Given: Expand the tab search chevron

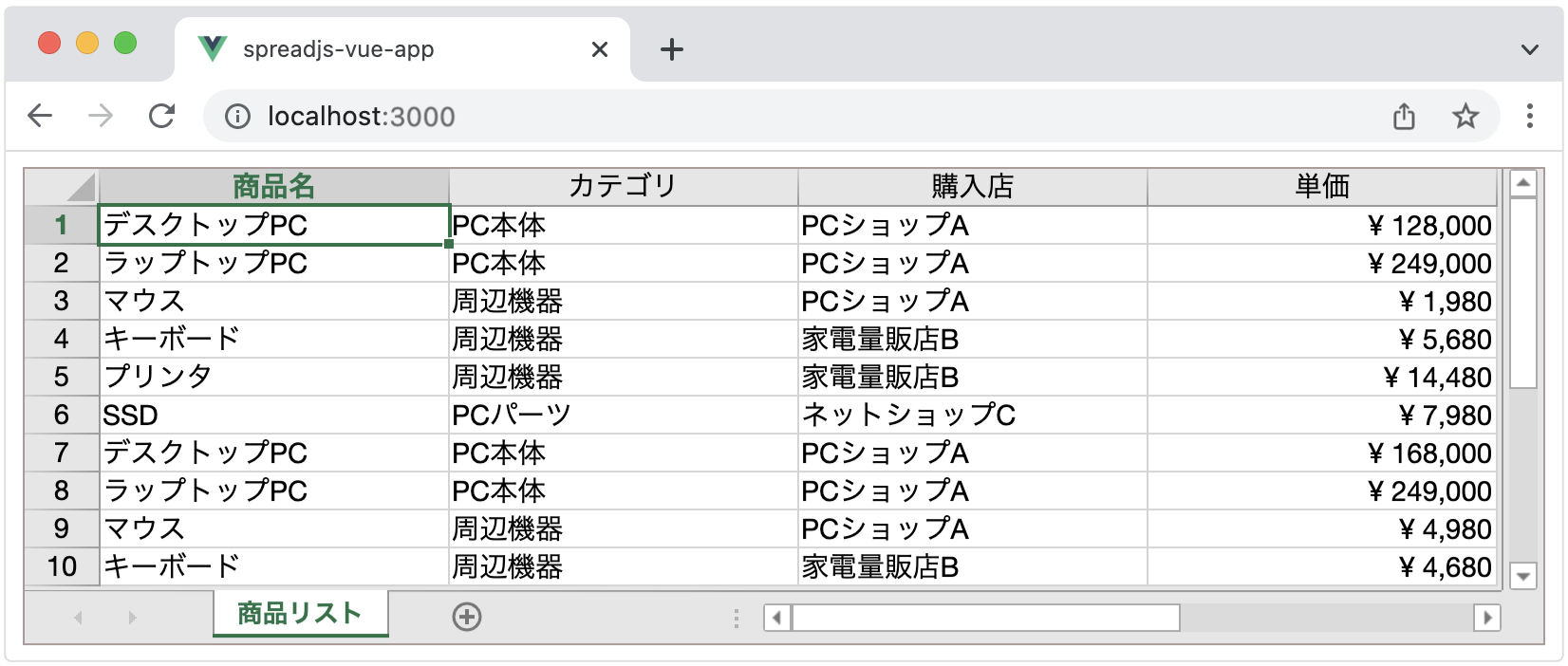Looking at the screenshot, I should [1530, 49].
